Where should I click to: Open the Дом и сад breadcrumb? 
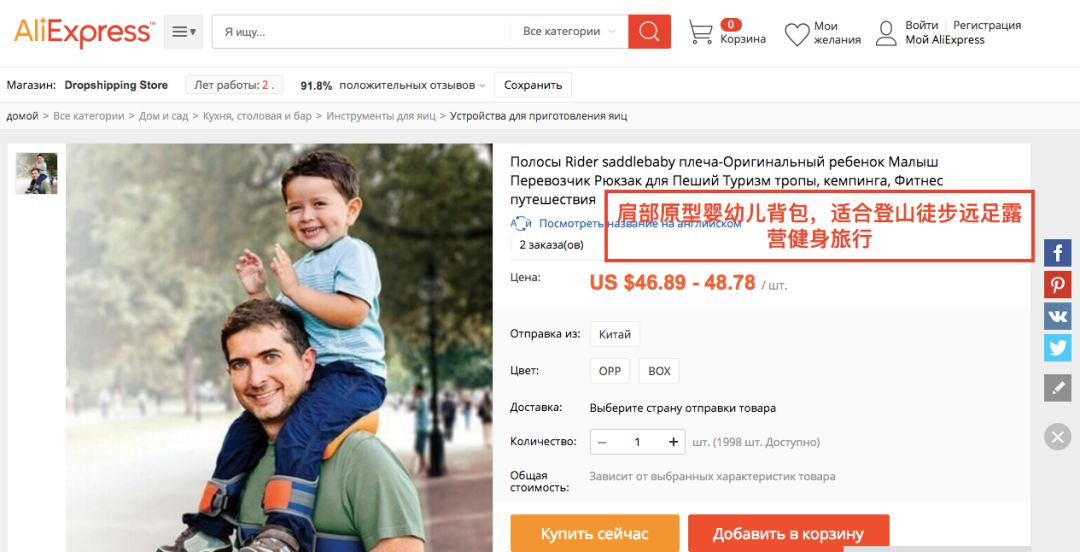pos(163,116)
